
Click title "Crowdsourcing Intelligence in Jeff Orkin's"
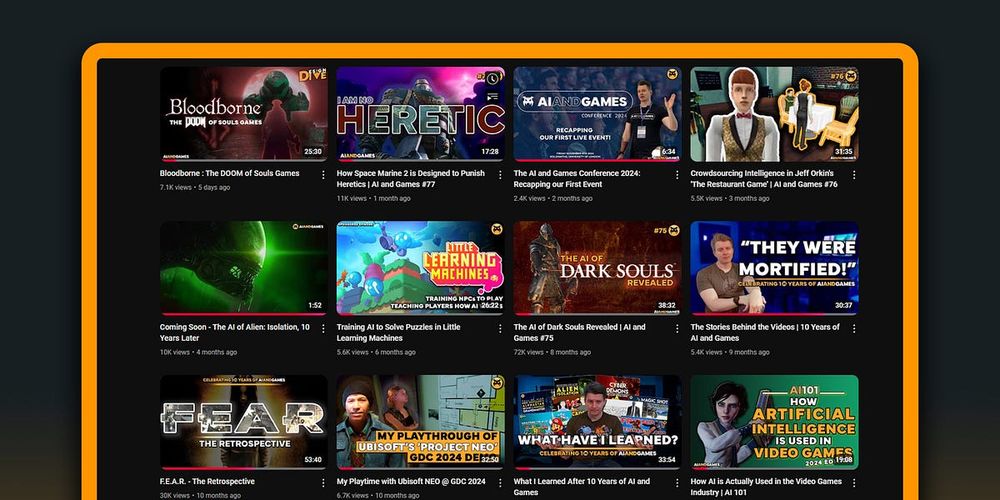[764, 179]
